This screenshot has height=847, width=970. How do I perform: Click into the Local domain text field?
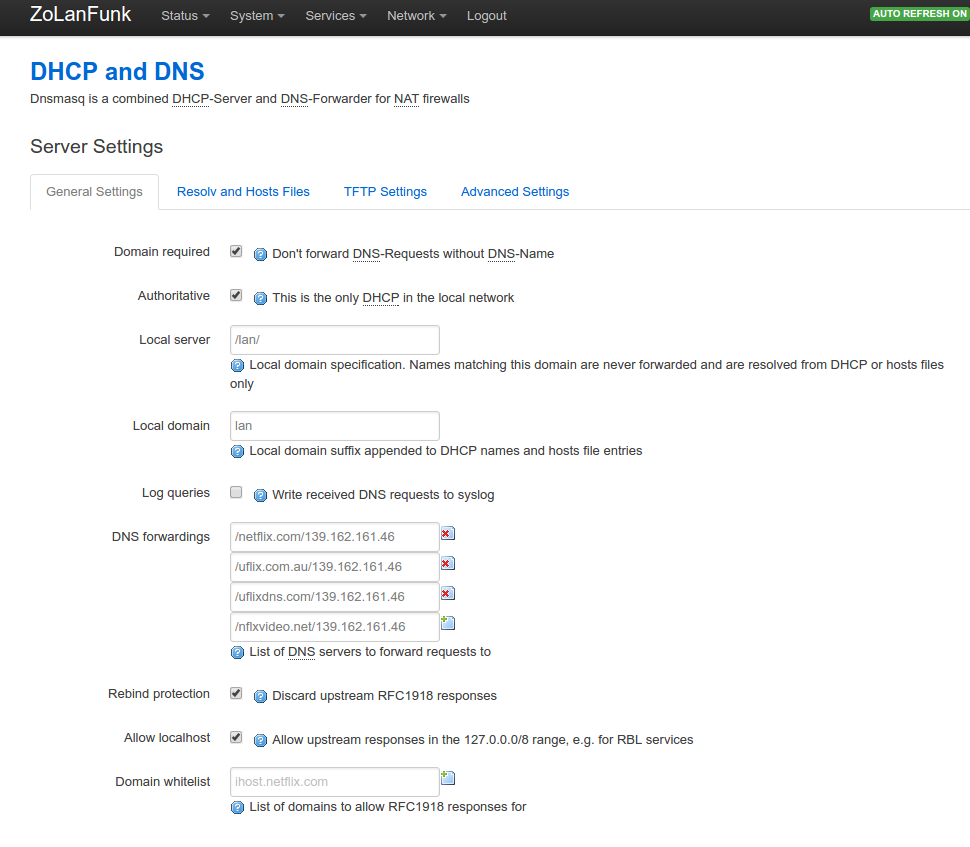pos(334,426)
